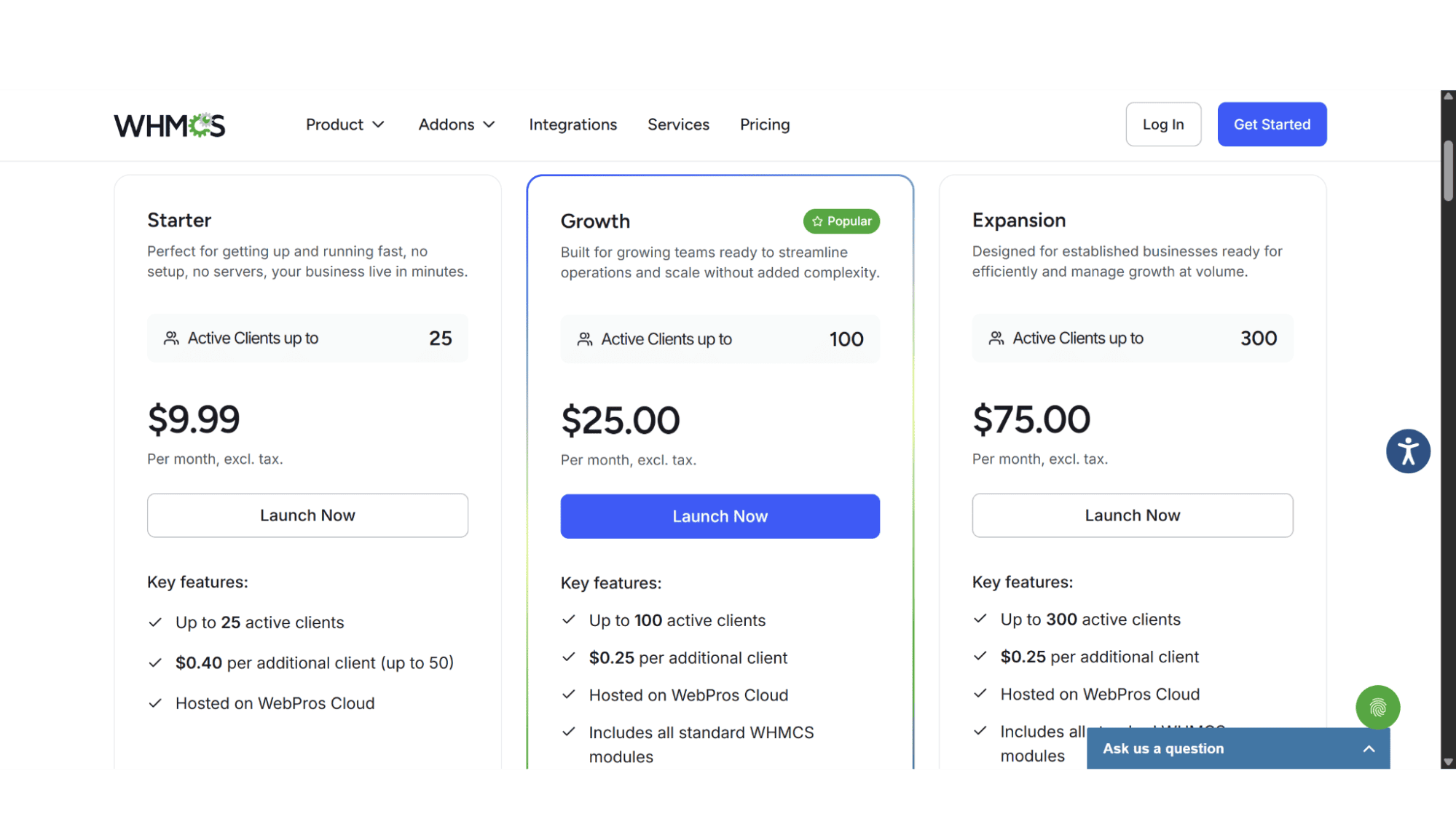1456x819 pixels.
Task: Click the users icon in Growth's Active Clients row
Action: click(585, 339)
